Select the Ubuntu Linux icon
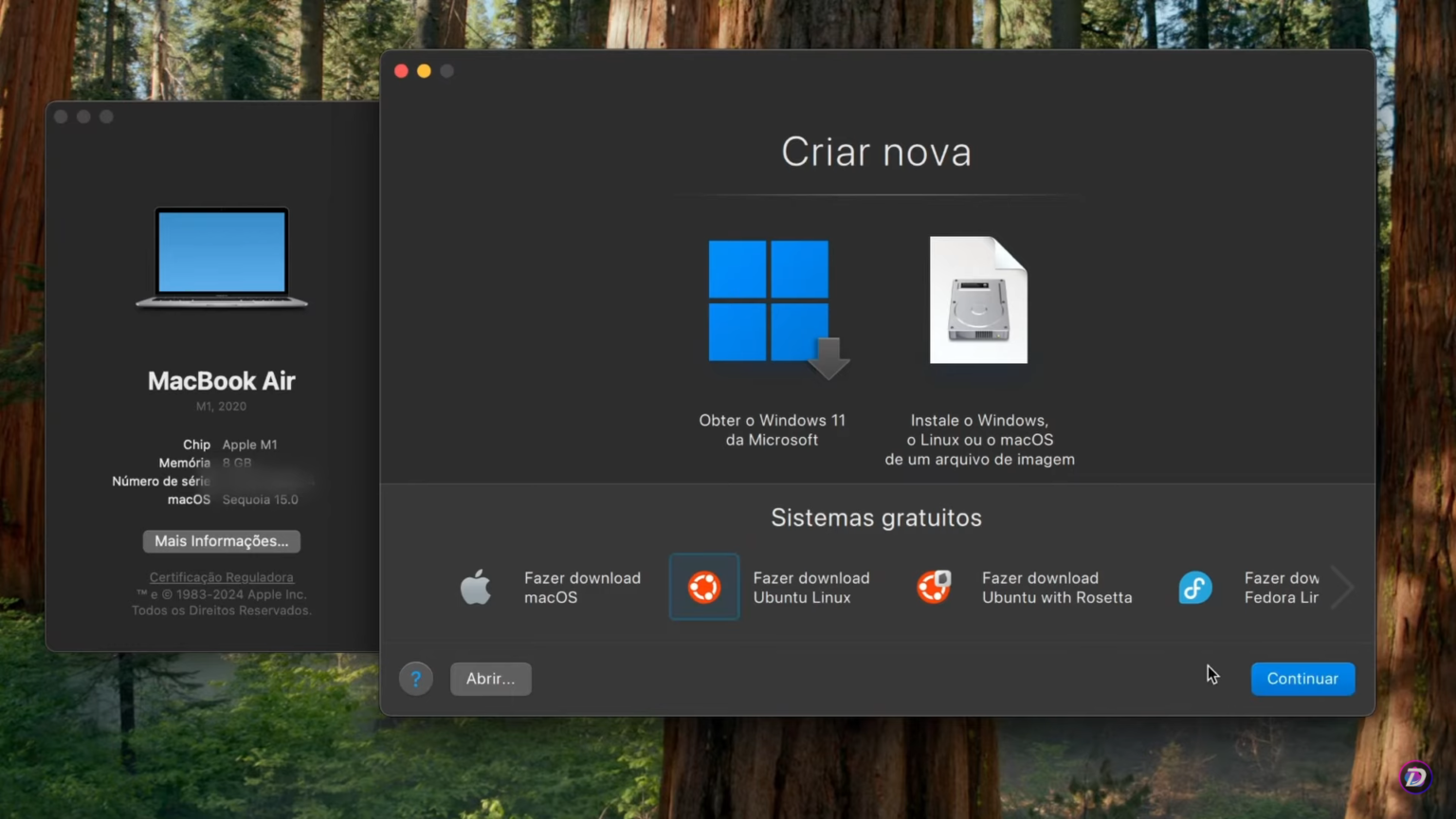 [703, 588]
